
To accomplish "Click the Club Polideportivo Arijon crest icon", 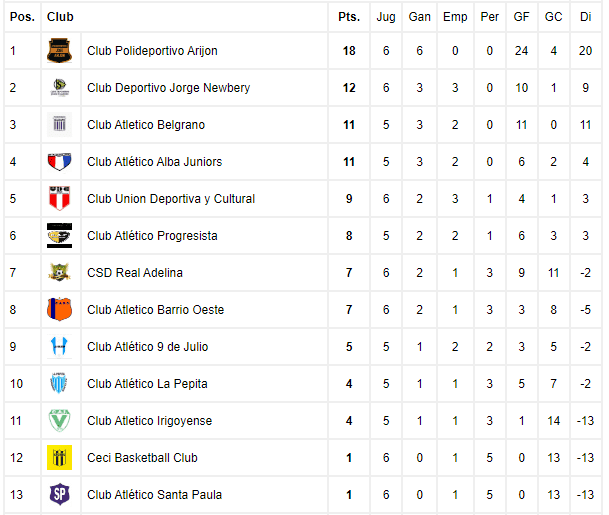I will coord(59,50).
